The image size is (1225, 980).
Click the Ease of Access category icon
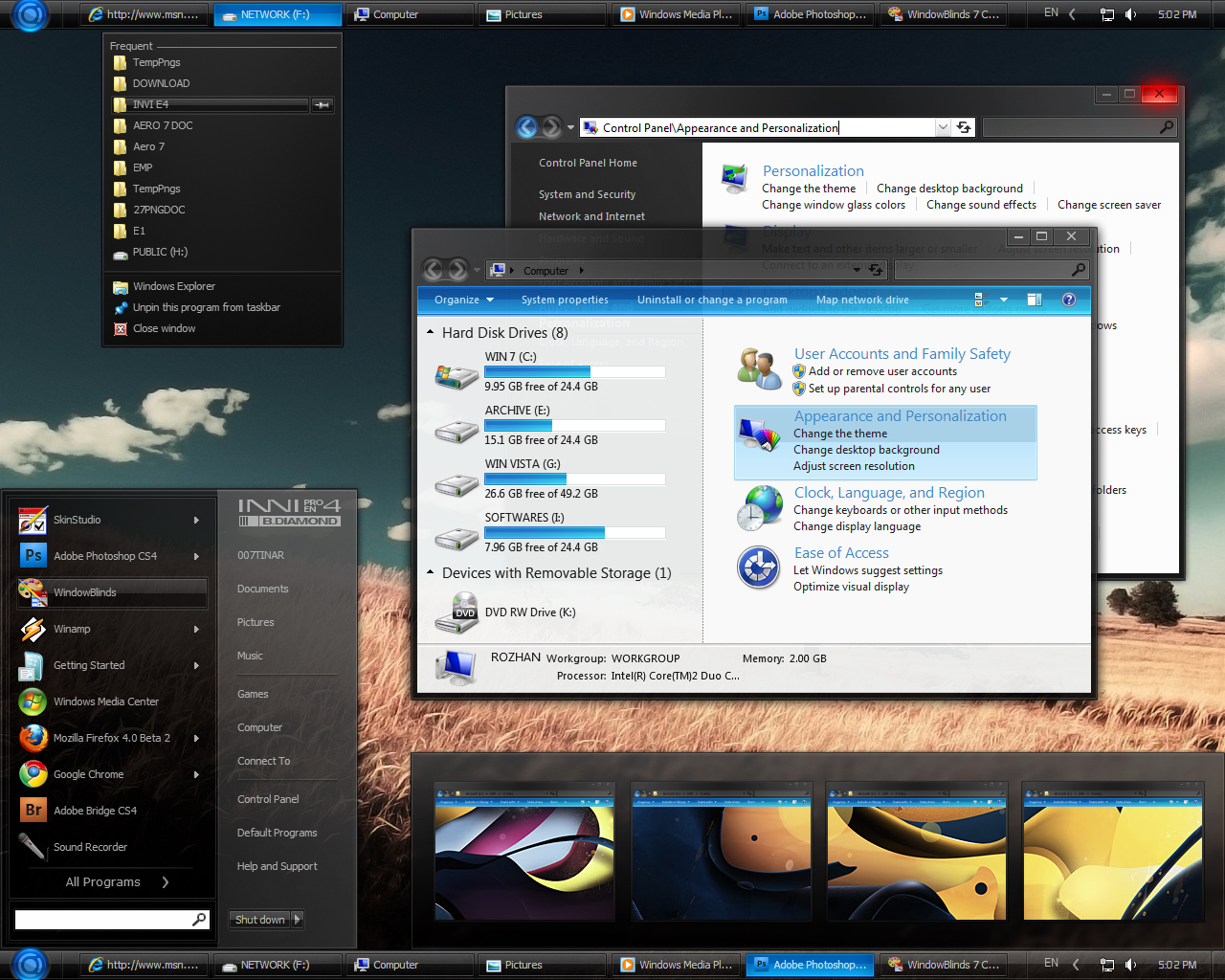point(758,568)
